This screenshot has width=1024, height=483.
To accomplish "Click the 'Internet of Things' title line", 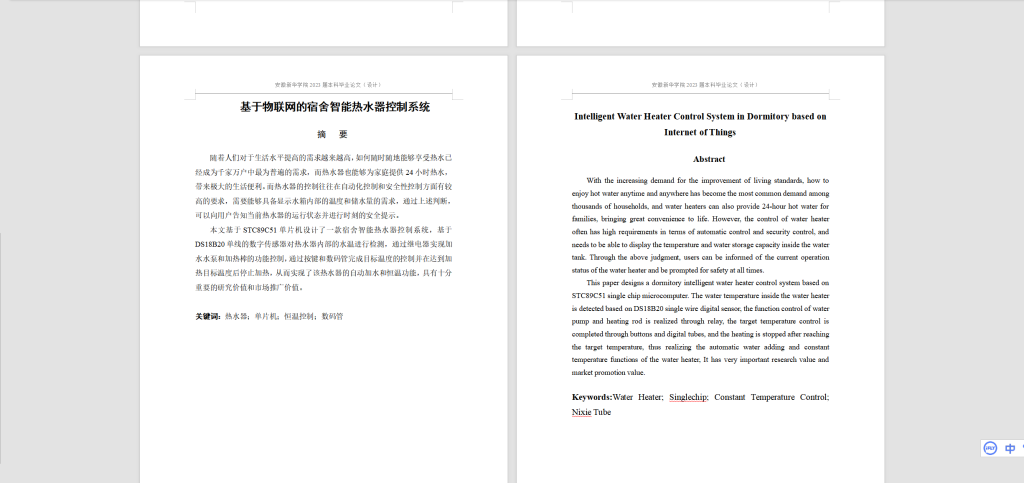I will (700, 132).
